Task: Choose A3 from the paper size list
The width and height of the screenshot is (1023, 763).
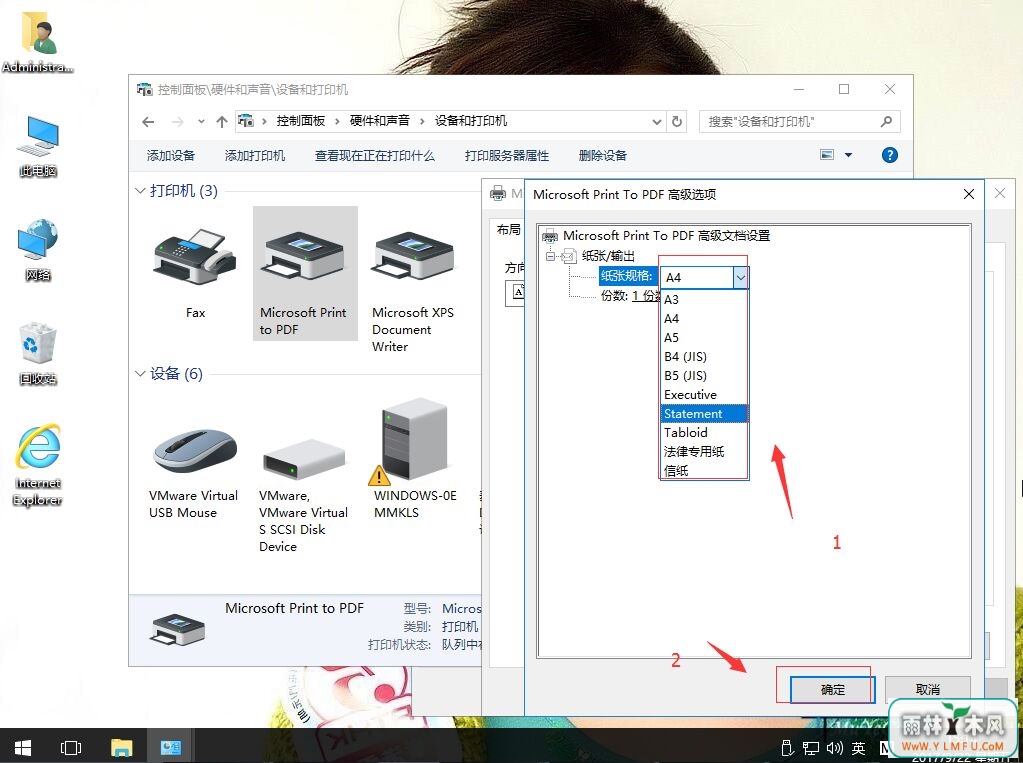Action: point(704,300)
